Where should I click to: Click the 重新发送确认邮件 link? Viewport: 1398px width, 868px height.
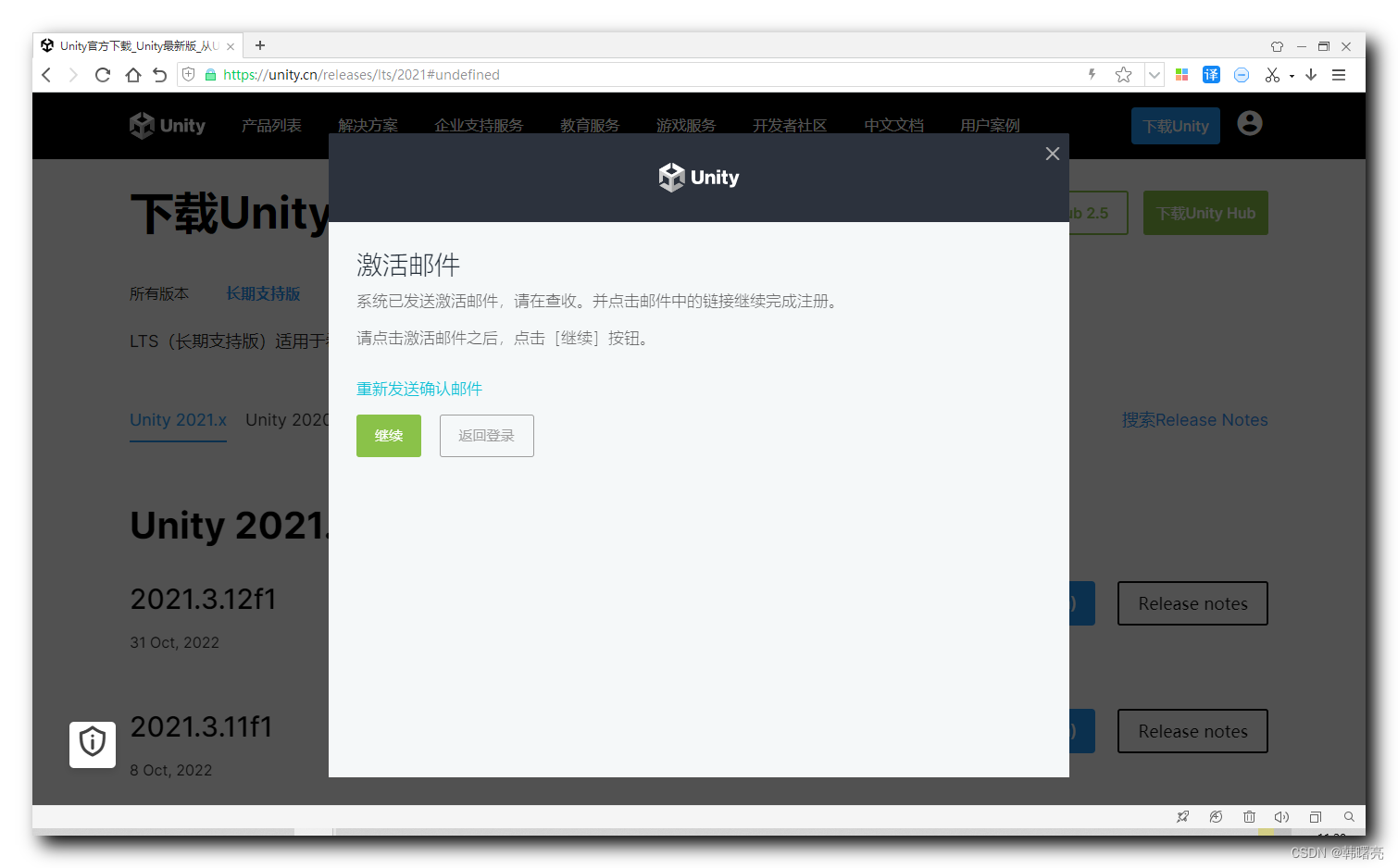click(x=419, y=388)
